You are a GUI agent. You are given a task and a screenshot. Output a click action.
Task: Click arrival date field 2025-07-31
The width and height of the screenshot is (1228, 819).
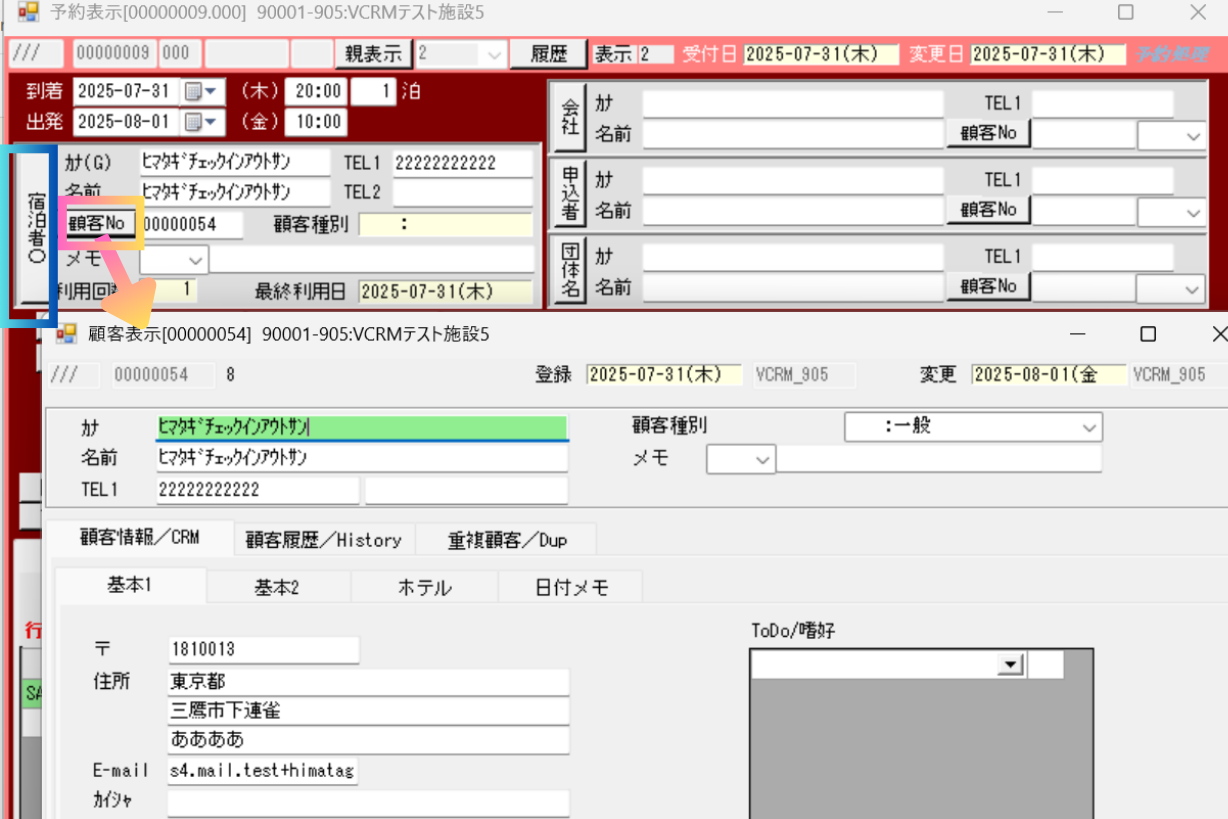(x=127, y=92)
